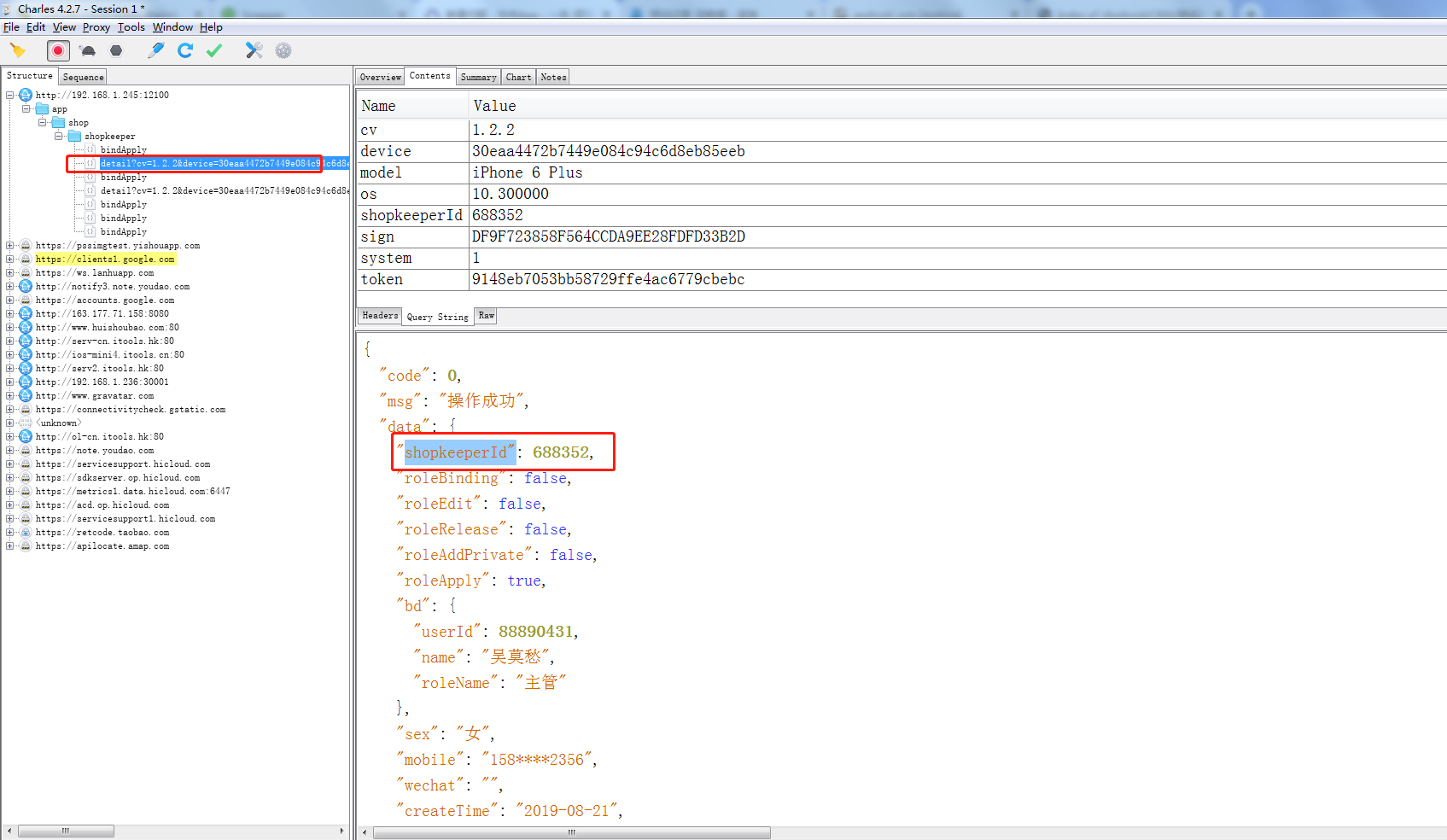Switch to the Sequence tab
This screenshot has width=1447, height=840.
click(x=83, y=77)
